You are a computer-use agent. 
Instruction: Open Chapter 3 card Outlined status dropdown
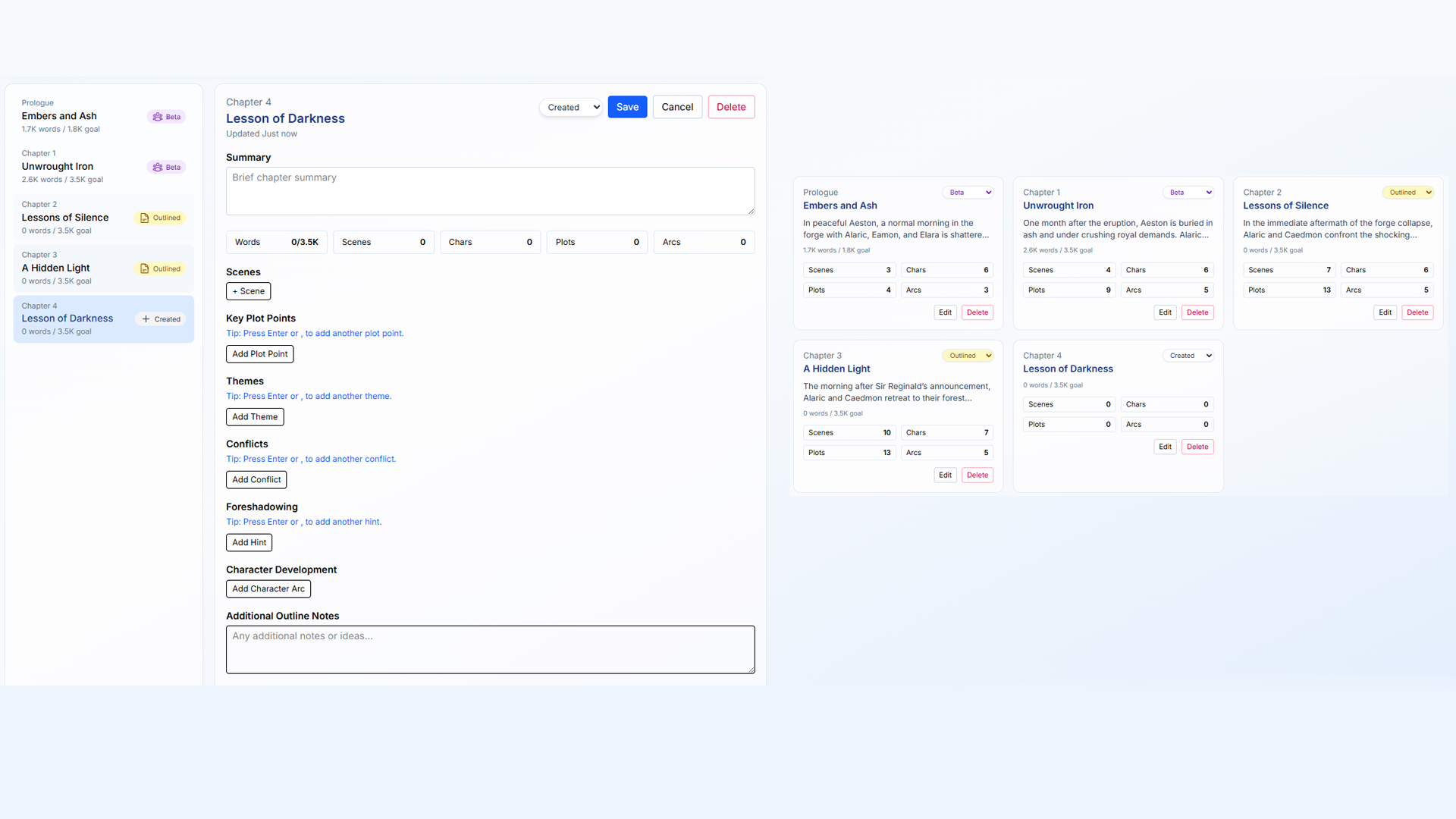pos(968,356)
